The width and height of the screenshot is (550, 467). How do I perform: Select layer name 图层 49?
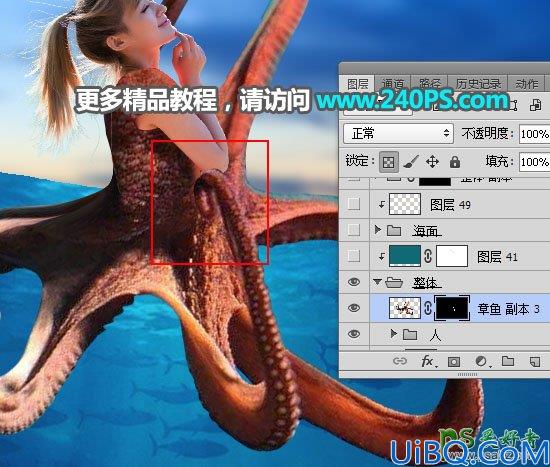[x=450, y=205]
